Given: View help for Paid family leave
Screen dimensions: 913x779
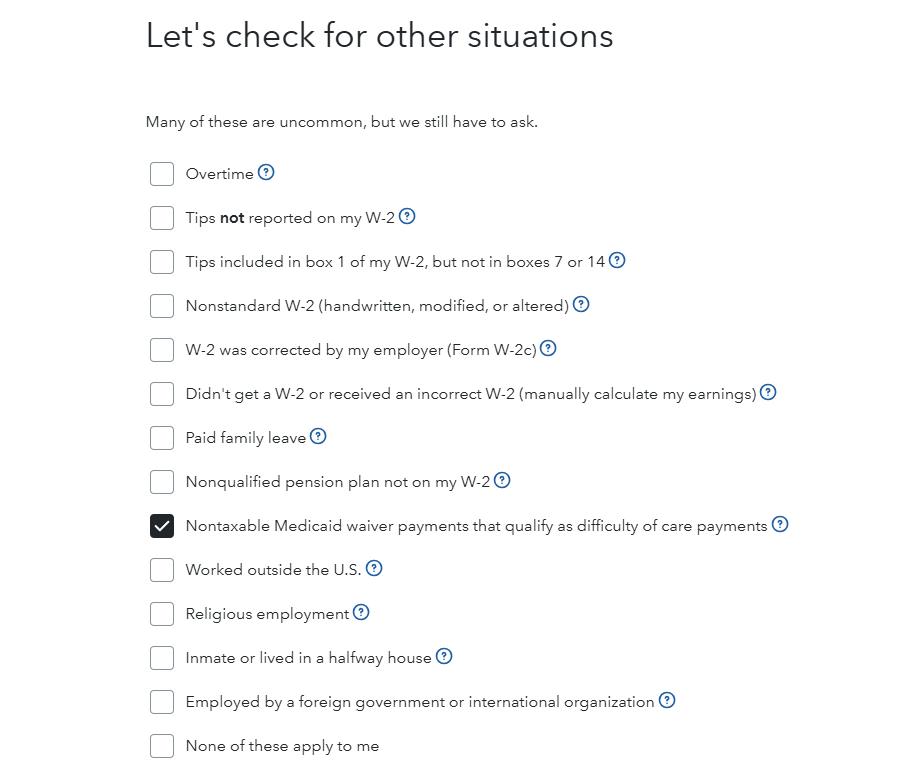Looking at the screenshot, I should point(318,436).
